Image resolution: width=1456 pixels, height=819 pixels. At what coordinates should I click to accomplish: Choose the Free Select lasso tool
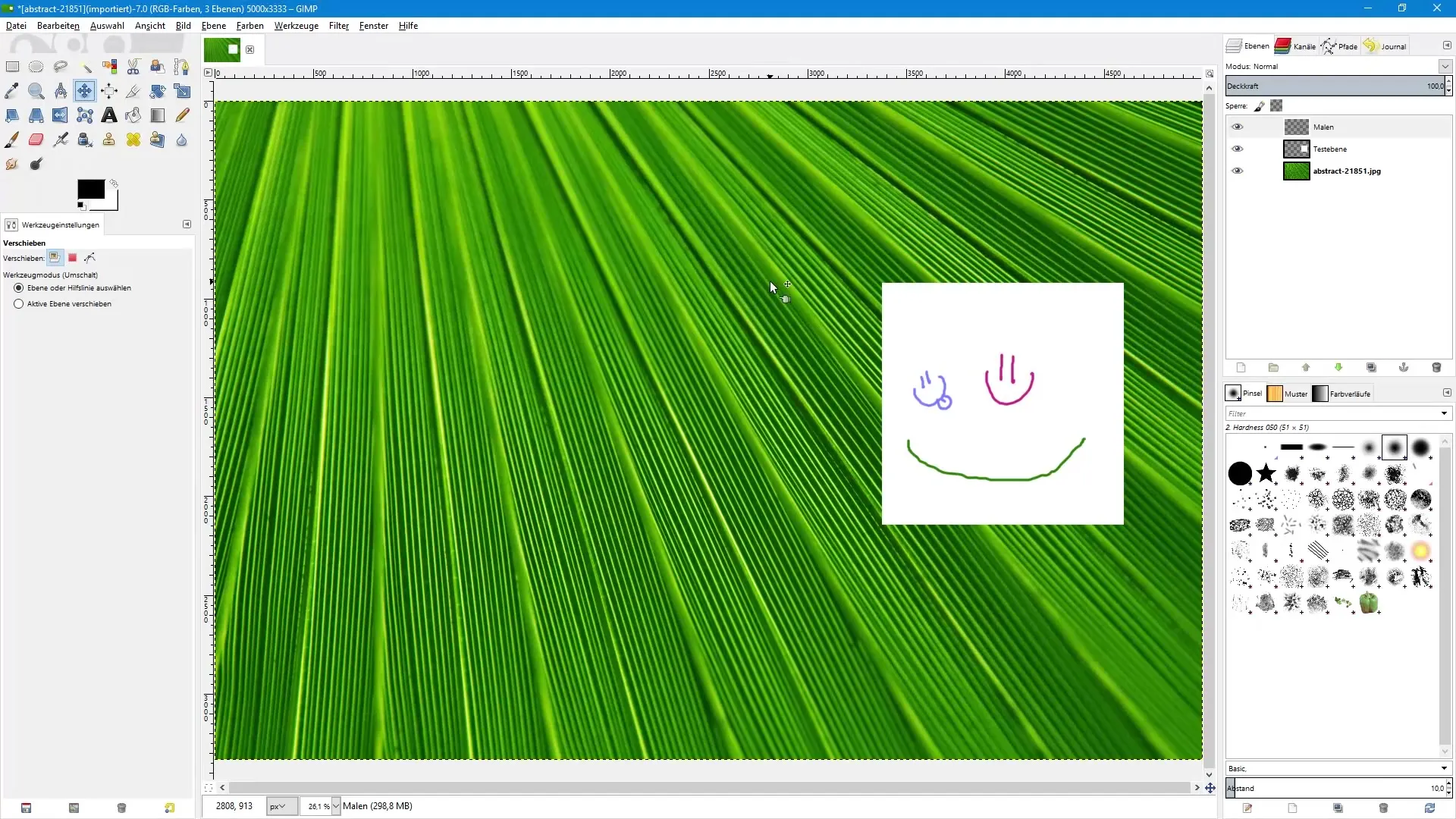pyautogui.click(x=61, y=67)
